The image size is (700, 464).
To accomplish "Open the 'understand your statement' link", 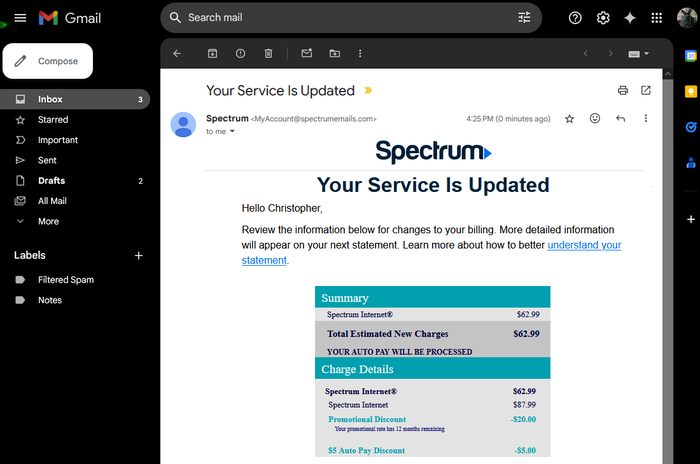I will point(584,245).
